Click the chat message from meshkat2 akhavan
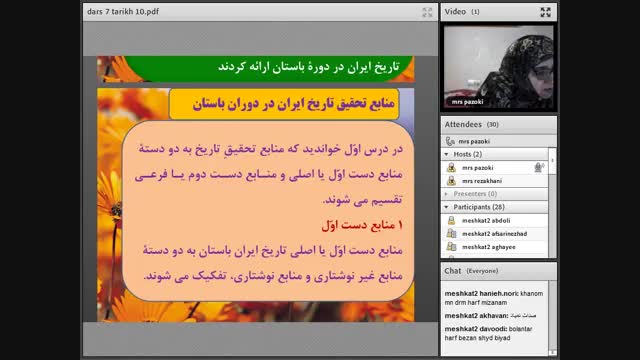The width and height of the screenshot is (640, 360). coord(490,316)
